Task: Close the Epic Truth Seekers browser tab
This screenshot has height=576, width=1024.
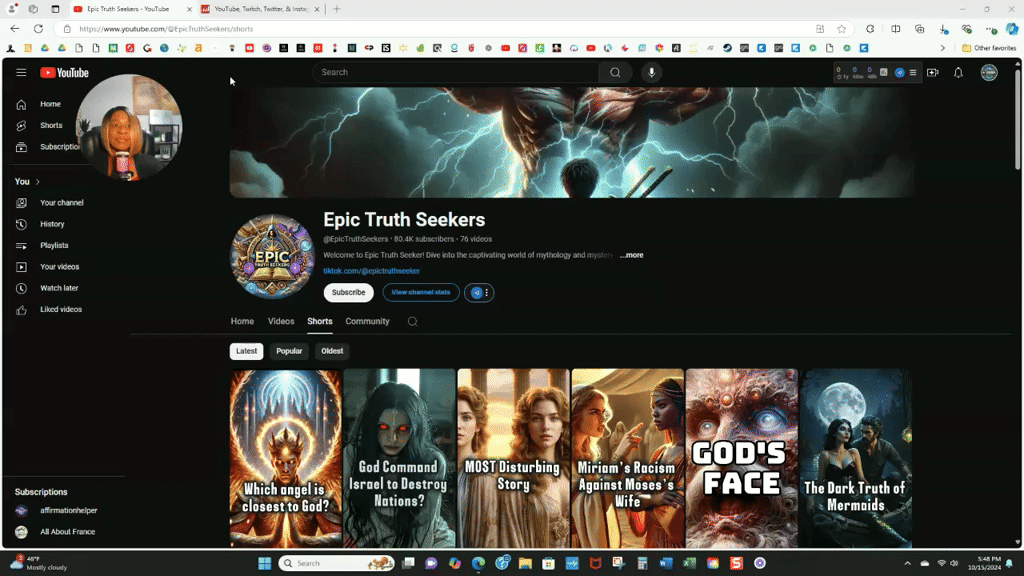Action: click(189, 9)
